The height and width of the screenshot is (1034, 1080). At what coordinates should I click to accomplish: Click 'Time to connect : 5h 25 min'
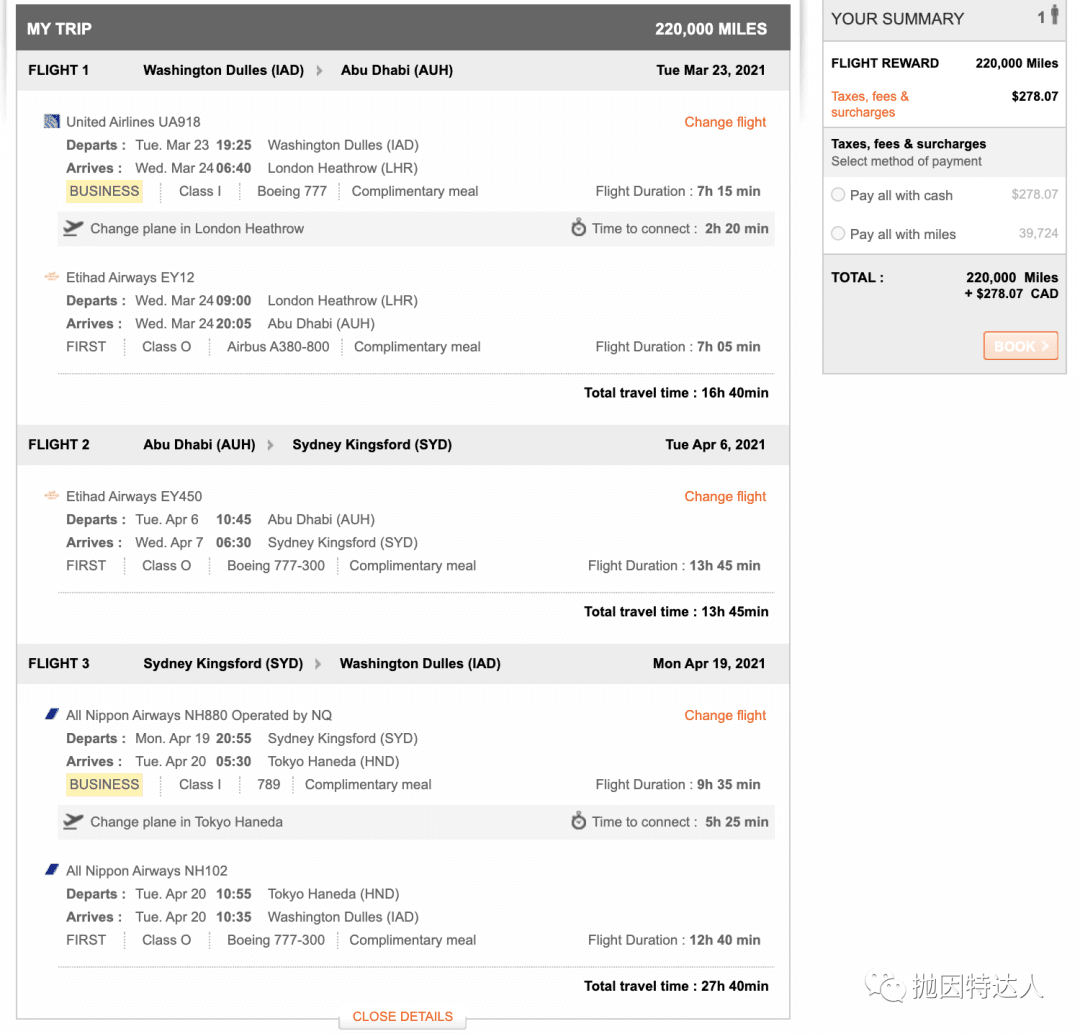[680, 822]
